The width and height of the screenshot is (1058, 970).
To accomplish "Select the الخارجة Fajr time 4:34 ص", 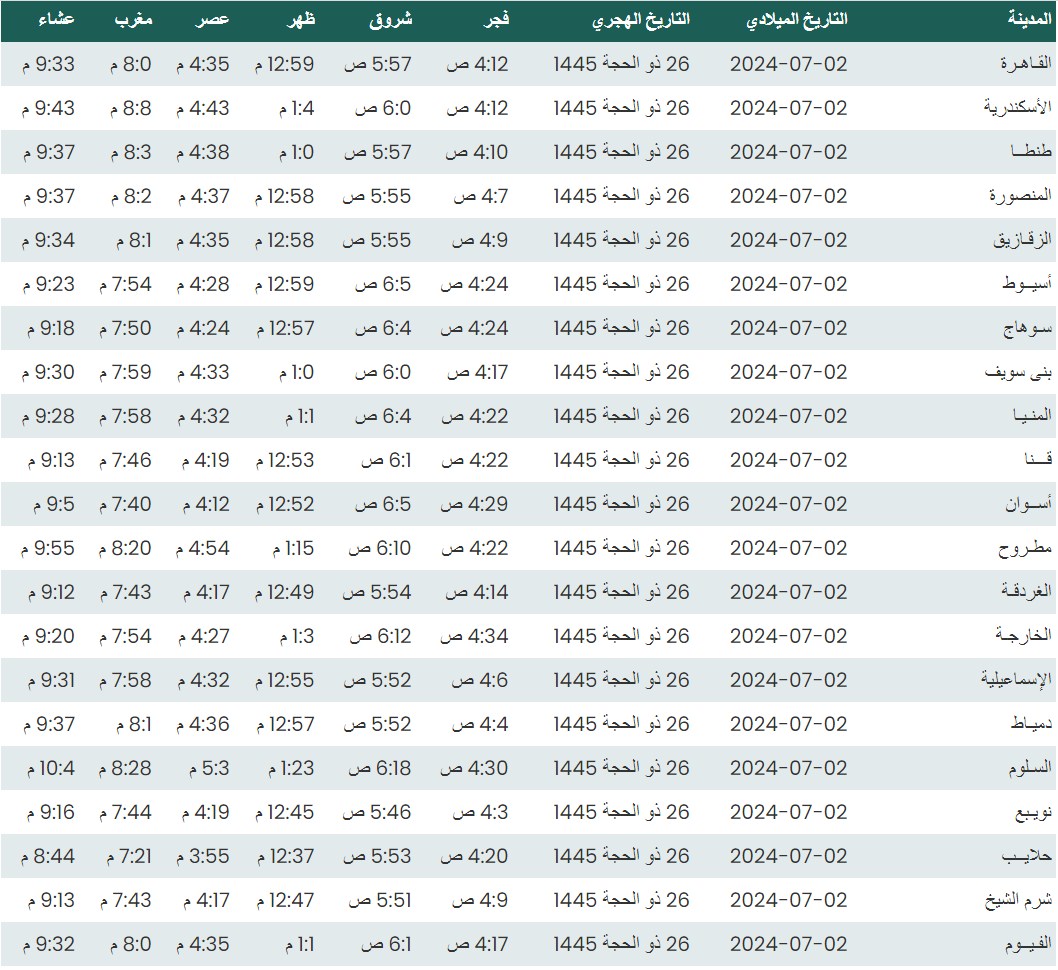I will 475,636.
